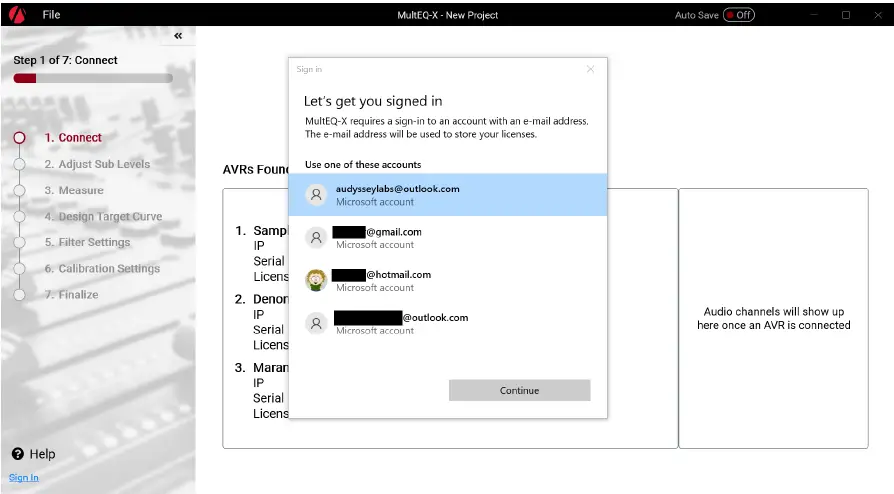Click the audysseylabs account avatar icon
This screenshot has width=894, height=494.
316,195
